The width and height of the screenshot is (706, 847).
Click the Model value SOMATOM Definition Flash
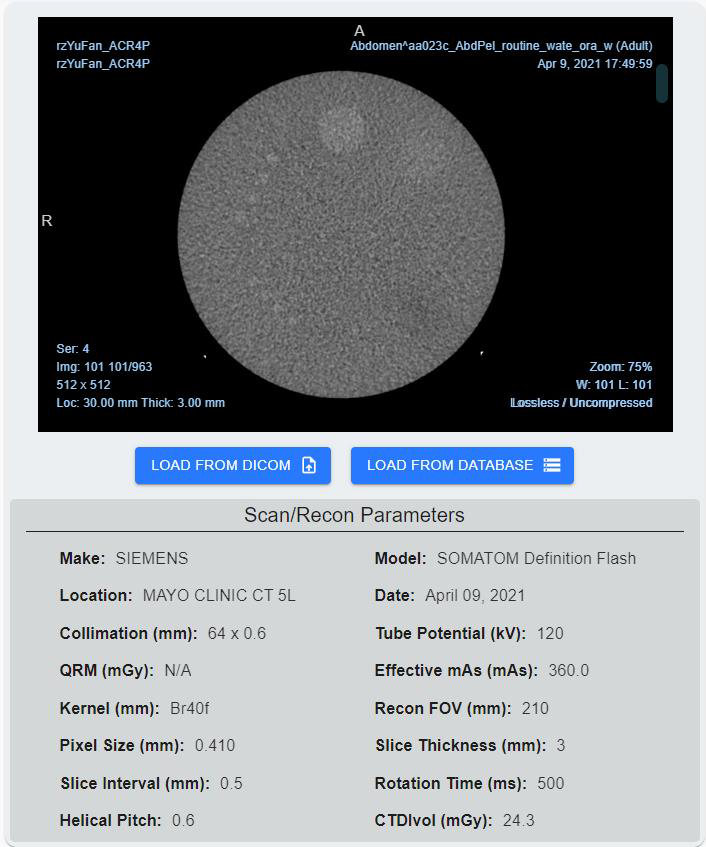[536, 558]
